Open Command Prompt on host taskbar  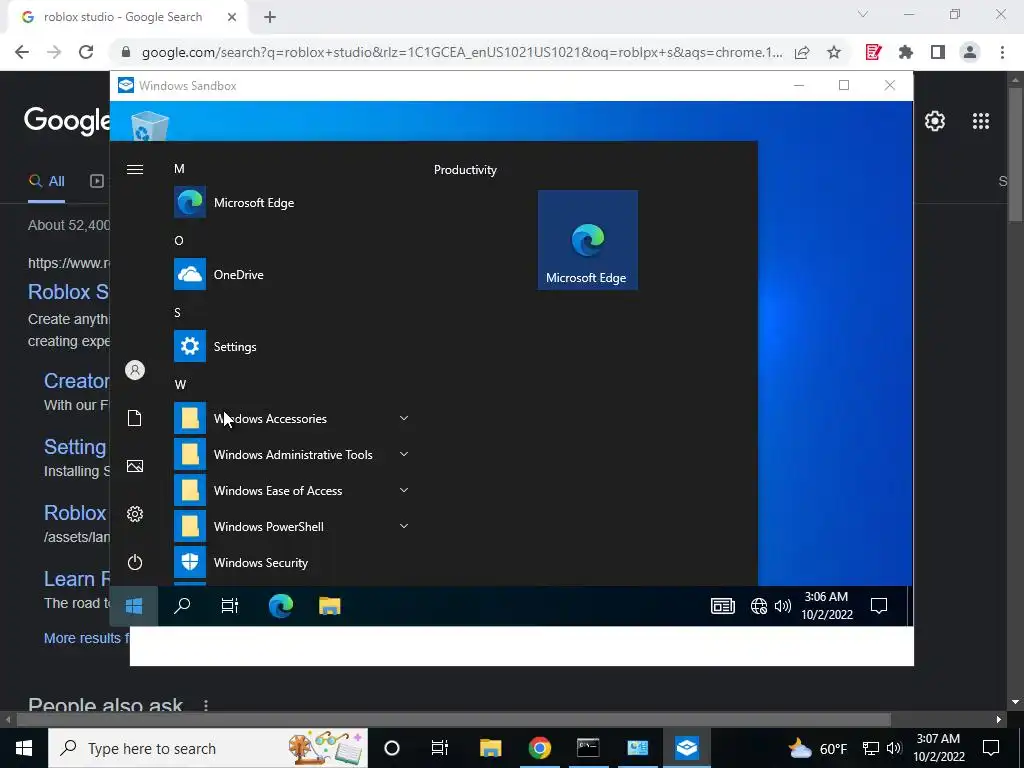point(588,748)
